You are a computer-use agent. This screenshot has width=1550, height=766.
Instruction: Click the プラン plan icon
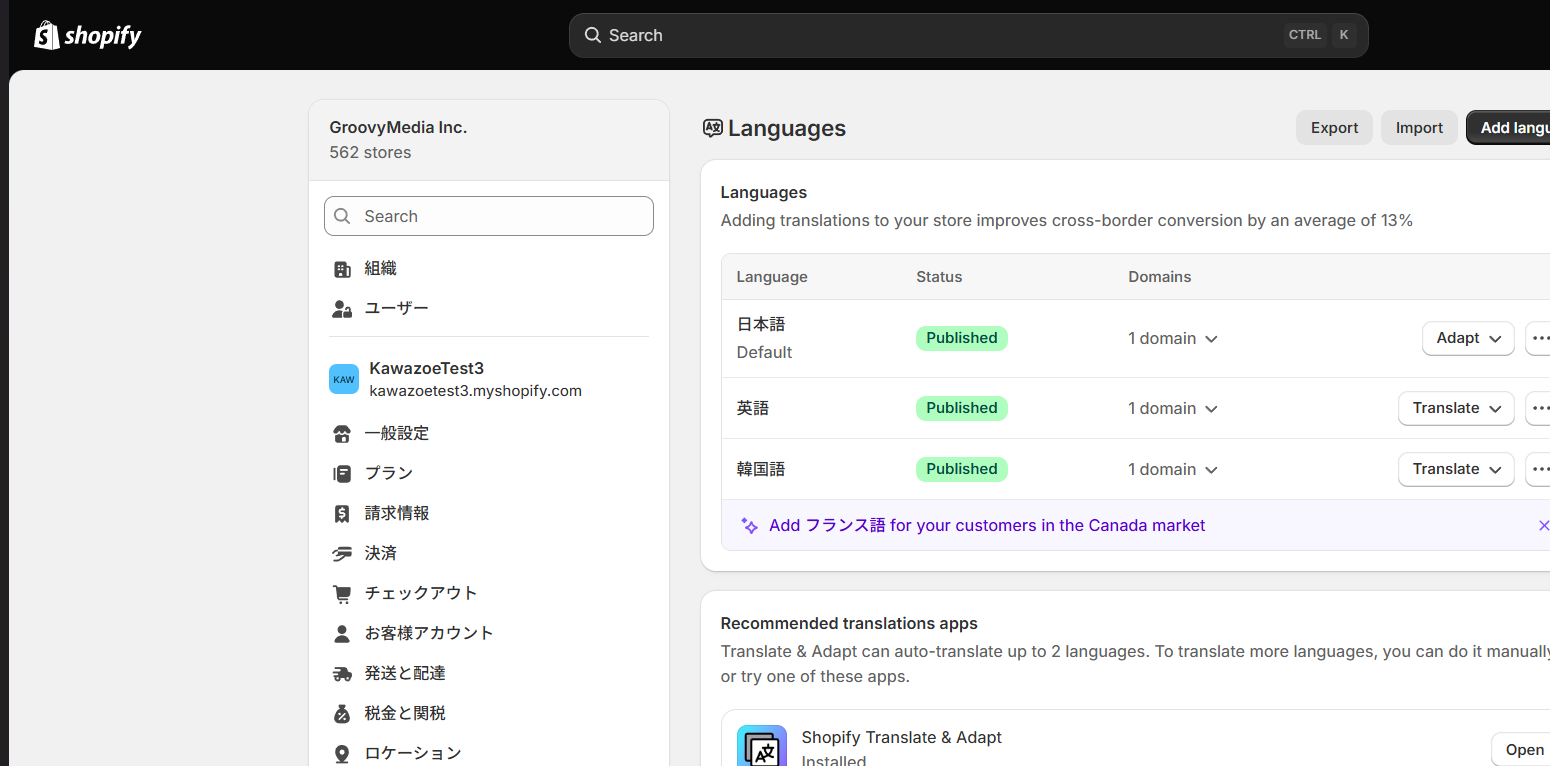342,474
